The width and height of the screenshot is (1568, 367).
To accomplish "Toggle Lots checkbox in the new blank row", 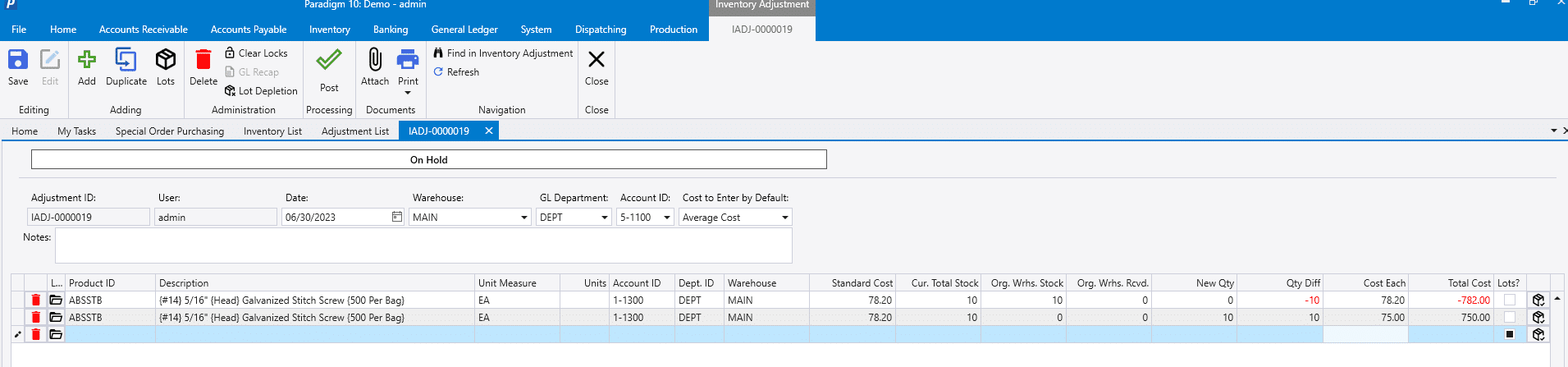I will 1509,334.
